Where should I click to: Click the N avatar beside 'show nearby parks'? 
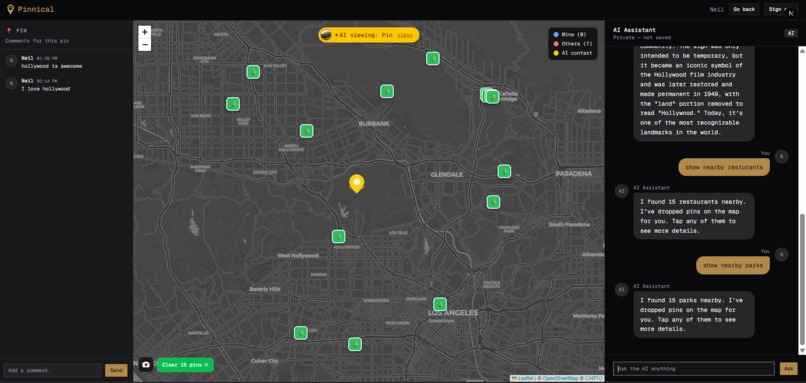click(x=781, y=254)
